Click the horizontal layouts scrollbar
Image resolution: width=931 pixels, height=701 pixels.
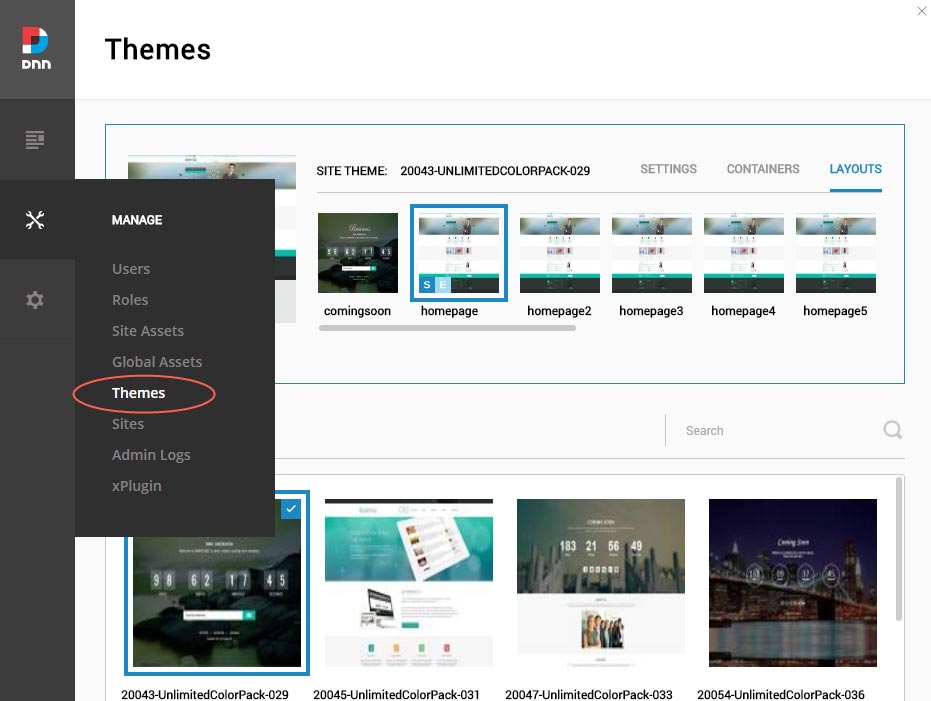(447, 328)
